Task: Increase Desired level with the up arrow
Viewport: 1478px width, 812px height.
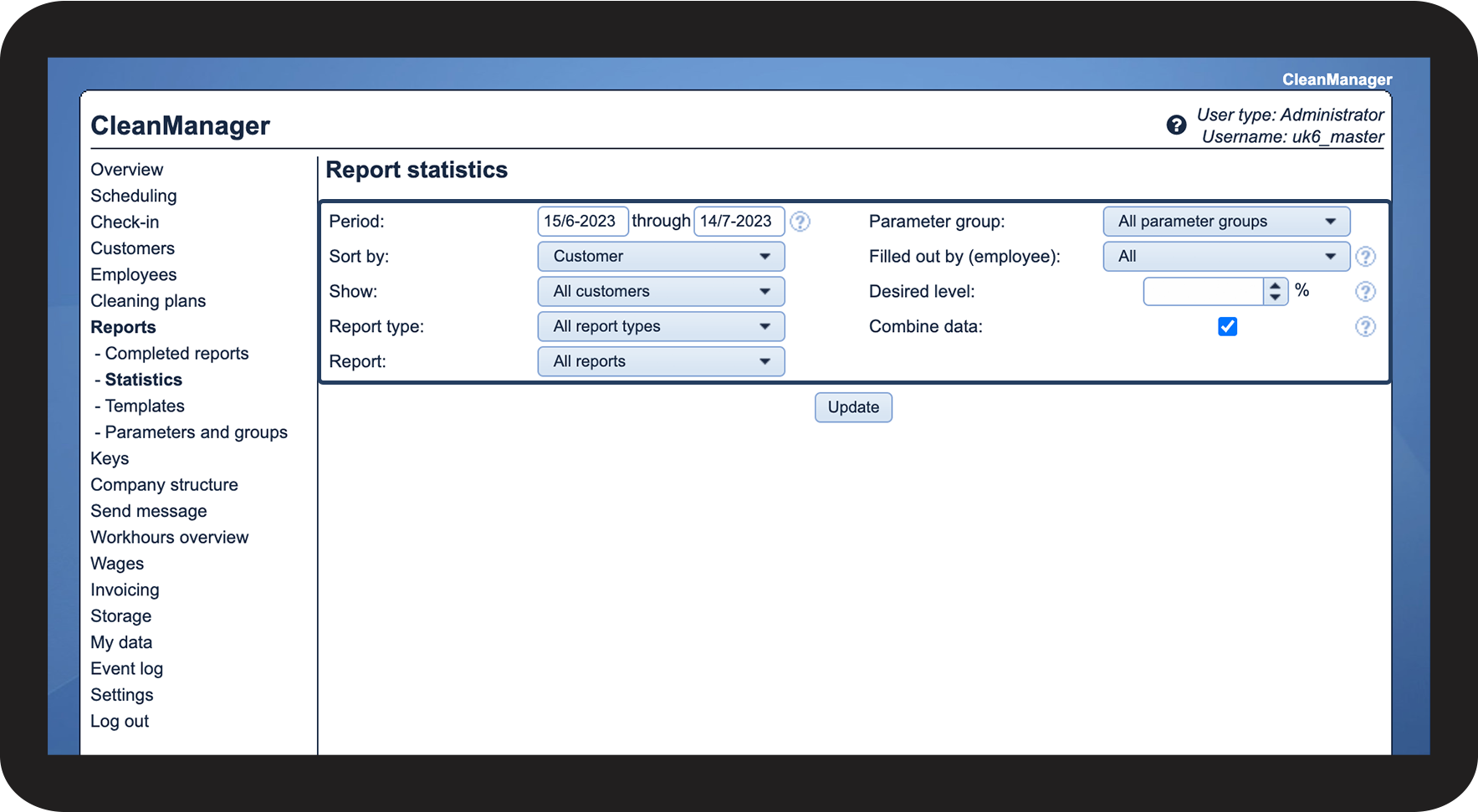Action: point(1275,286)
